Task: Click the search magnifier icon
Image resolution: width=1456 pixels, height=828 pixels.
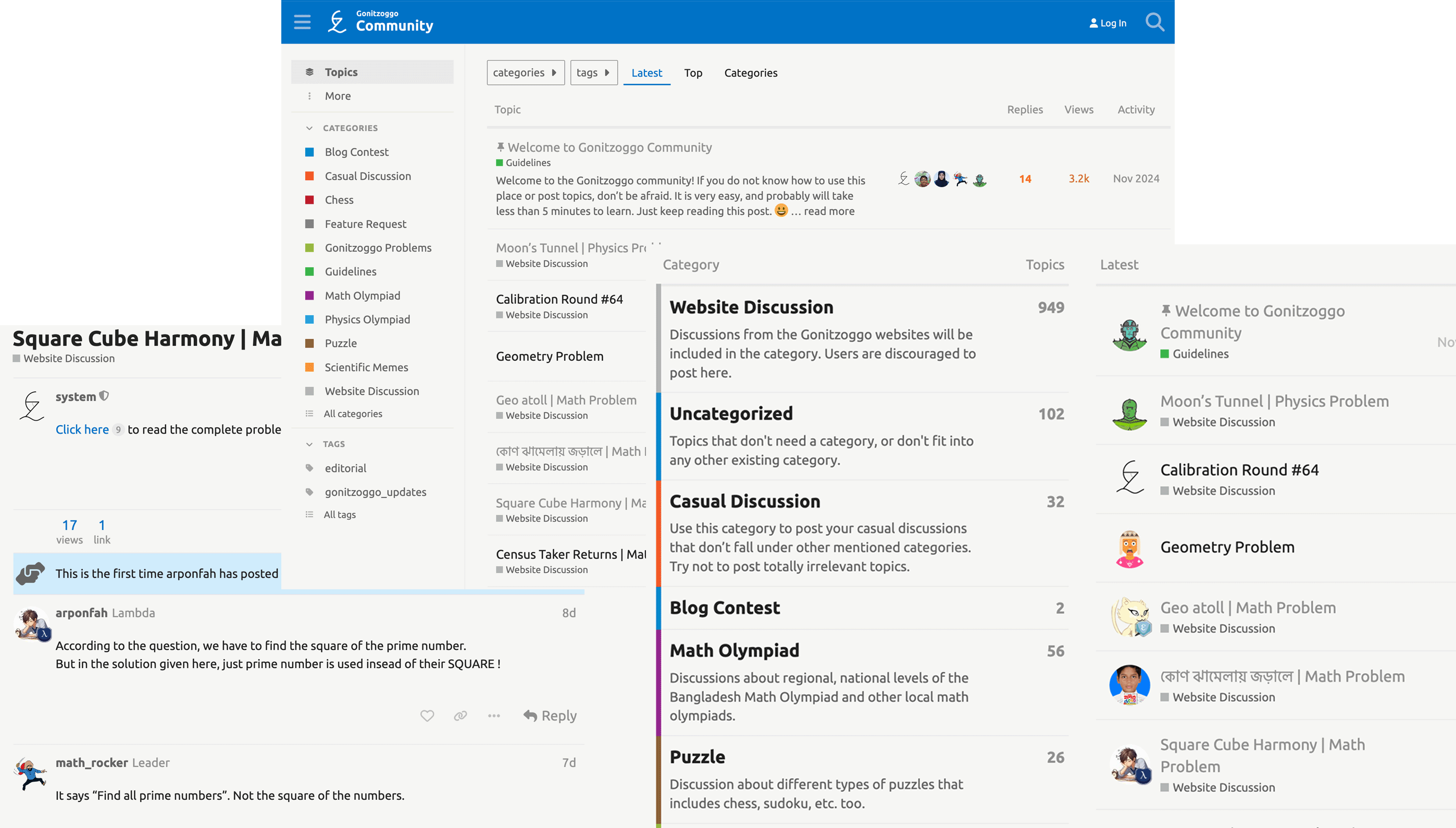Action: (x=1154, y=22)
